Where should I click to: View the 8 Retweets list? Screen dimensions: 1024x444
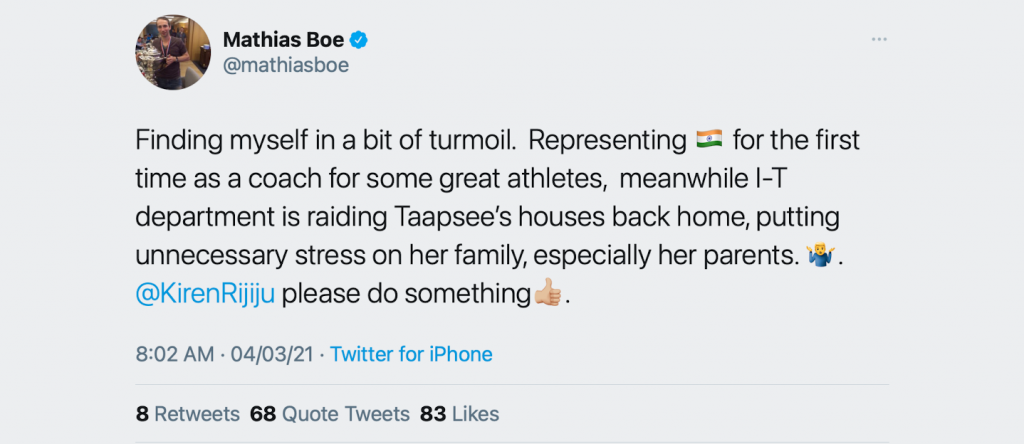click(x=188, y=413)
